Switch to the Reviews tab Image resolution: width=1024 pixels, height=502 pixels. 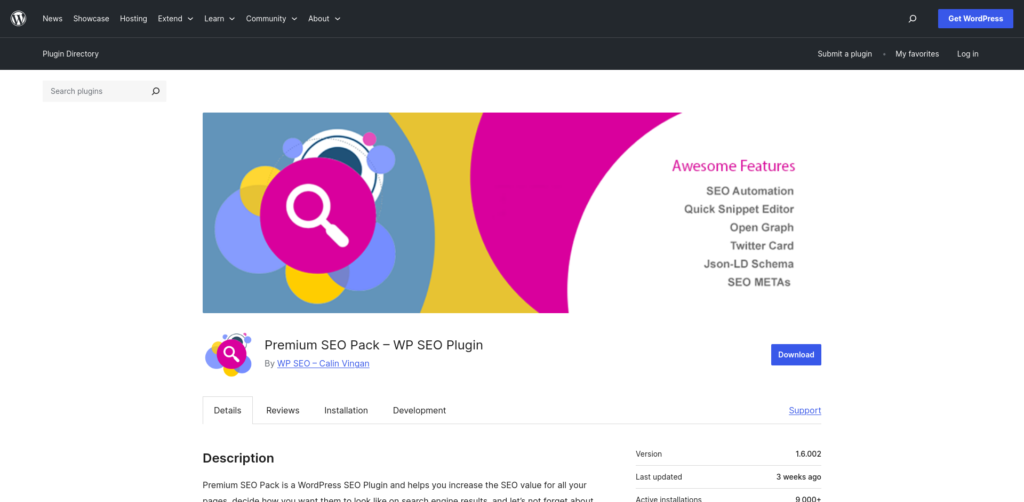283,410
